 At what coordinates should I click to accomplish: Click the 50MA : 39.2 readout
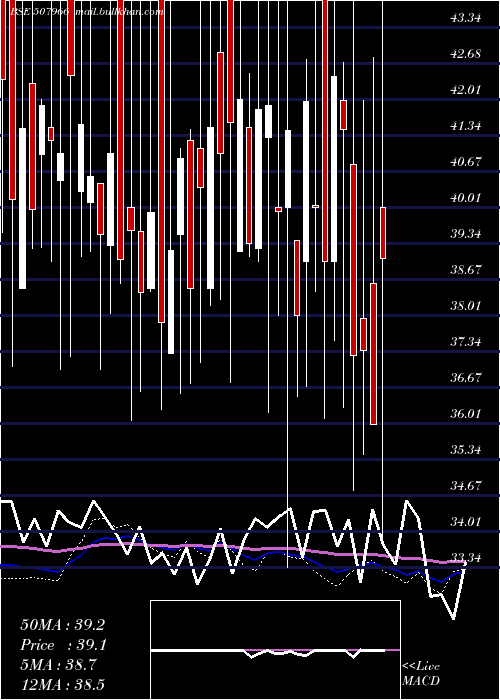pos(63,625)
